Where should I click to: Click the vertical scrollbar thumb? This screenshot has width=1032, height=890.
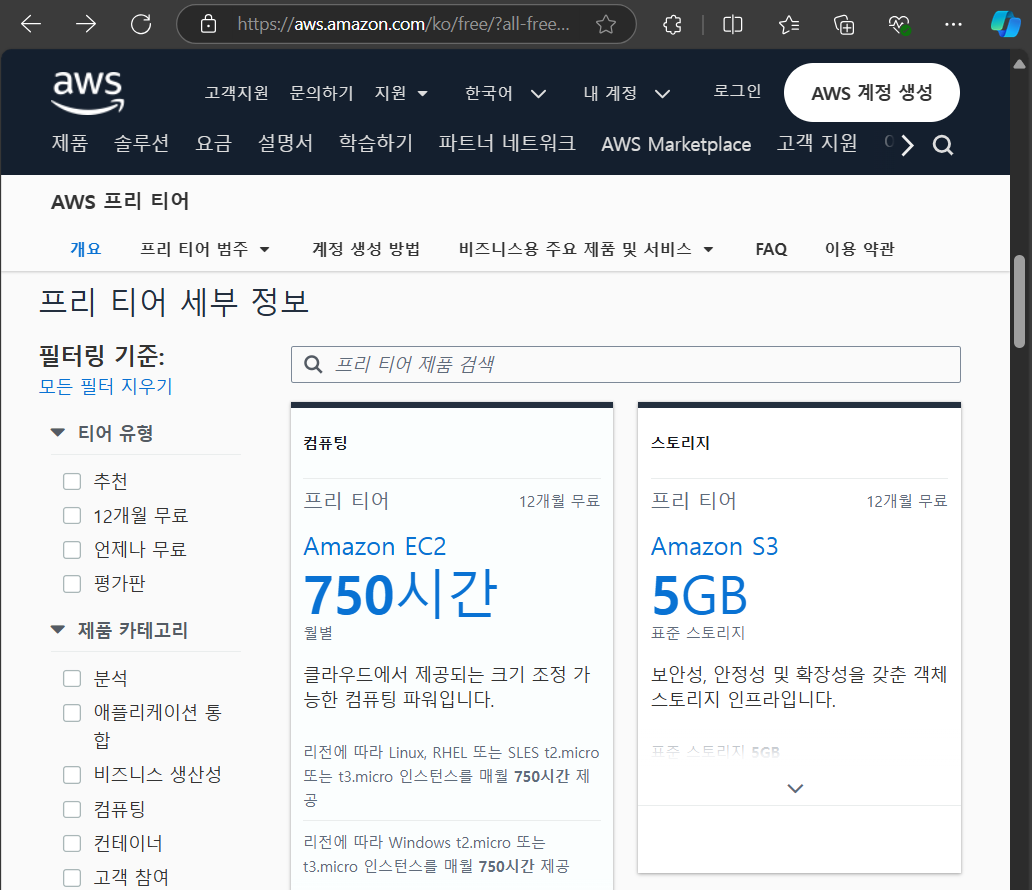(1019, 301)
